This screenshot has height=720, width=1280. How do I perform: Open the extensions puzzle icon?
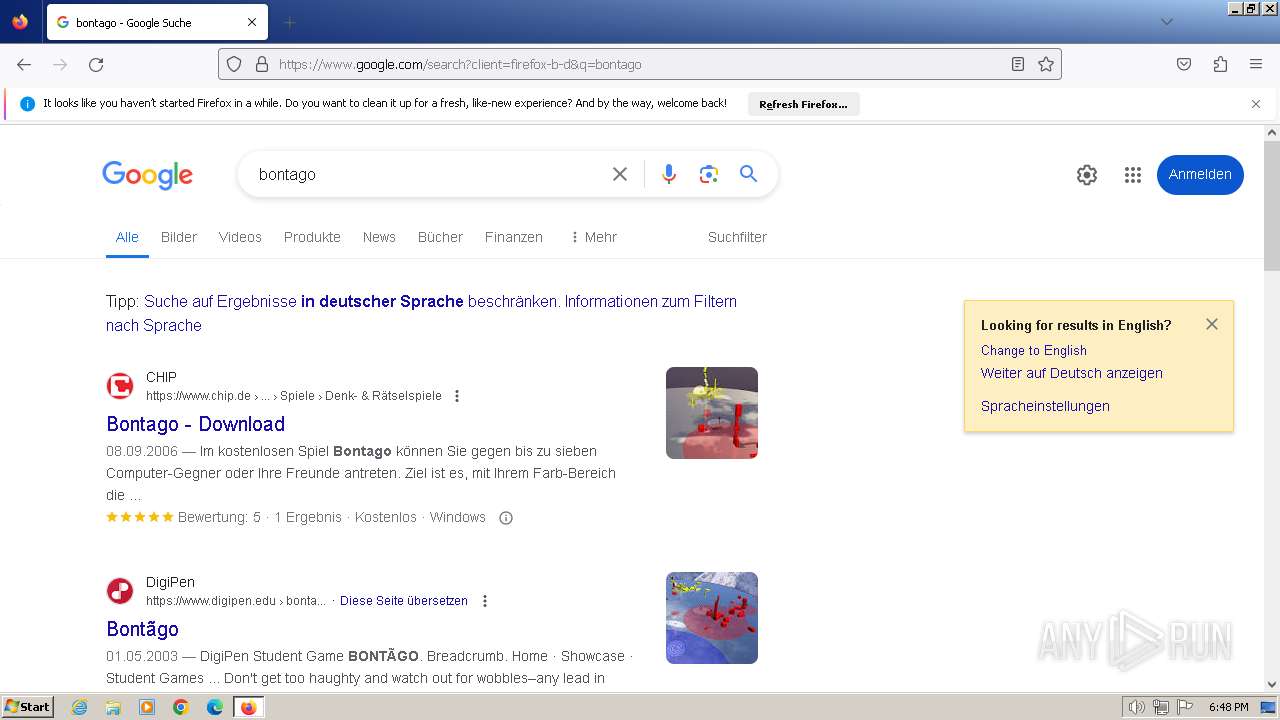point(1220,64)
